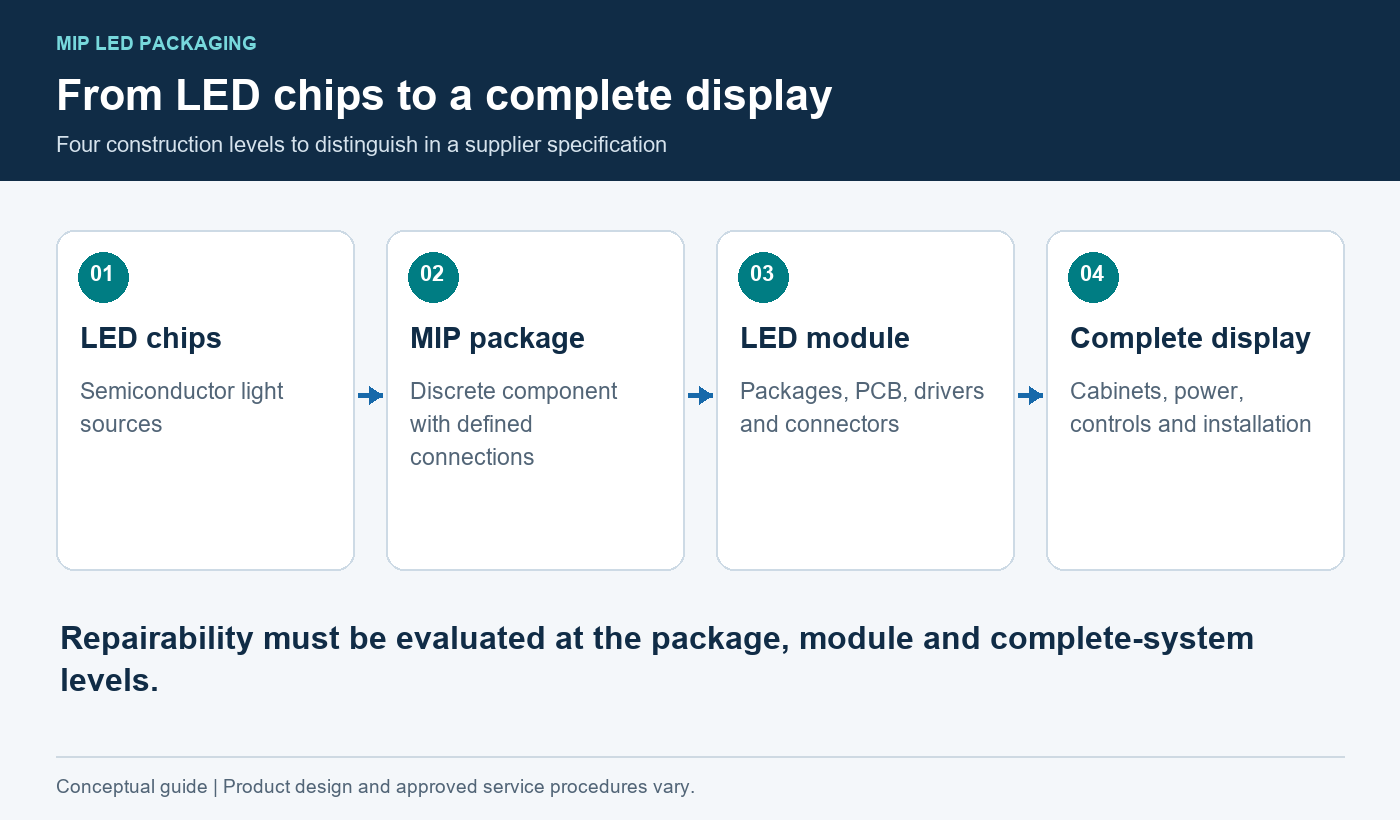Select the 'From LED chips to a complete display' title

pyautogui.click(x=444, y=95)
